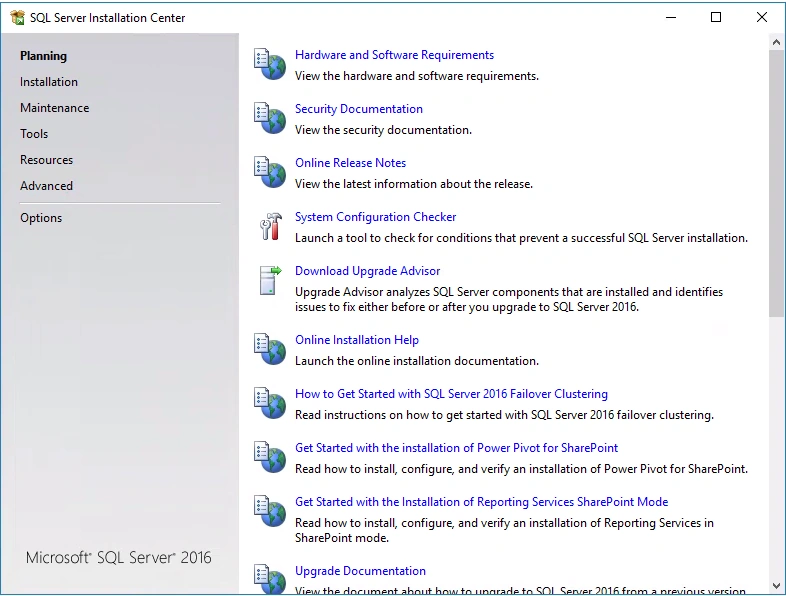Open the Online Release Notes link
The width and height of the screenshot is (786, 596).
[x=350, y=163]
